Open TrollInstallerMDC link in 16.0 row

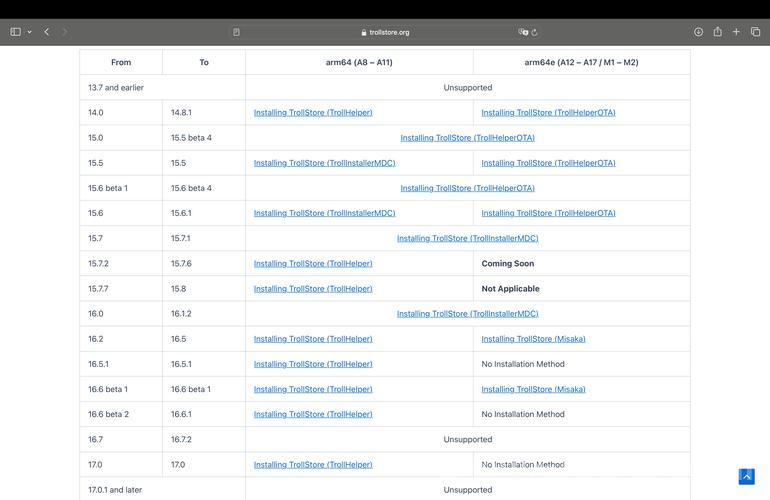(468, 313)
